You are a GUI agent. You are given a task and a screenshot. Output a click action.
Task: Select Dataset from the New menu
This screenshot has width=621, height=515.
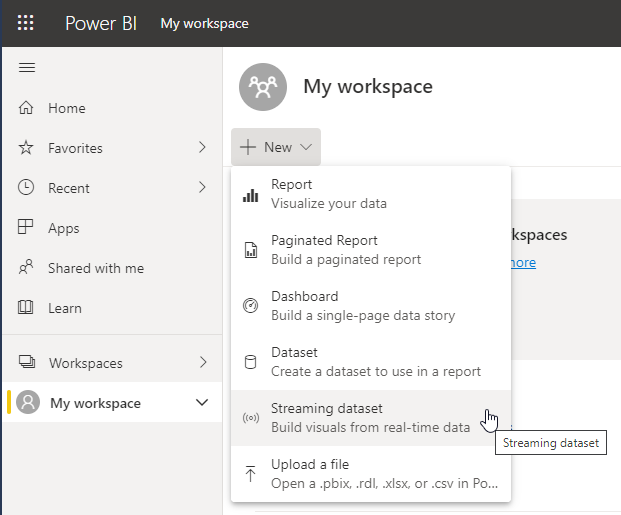coord(371,362)
